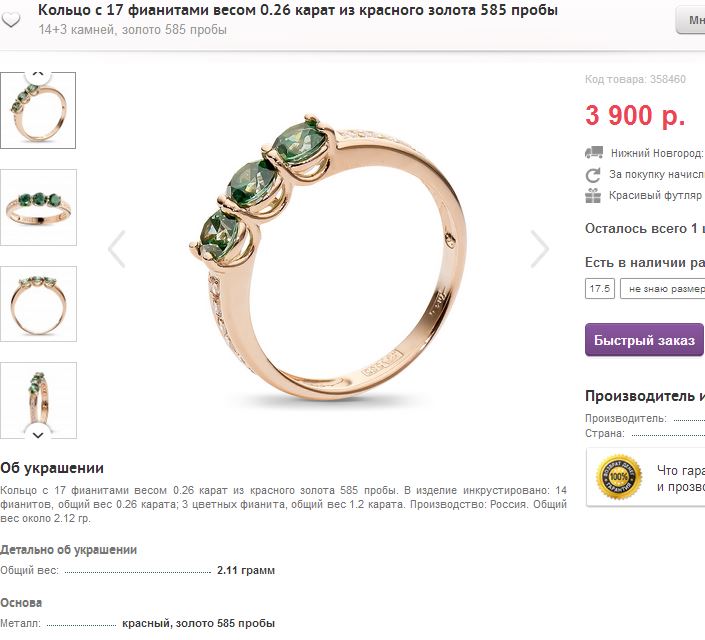Screen dimensions: 705x640
Task: Click the "Красивый футляр" text link
Action: 655,195
